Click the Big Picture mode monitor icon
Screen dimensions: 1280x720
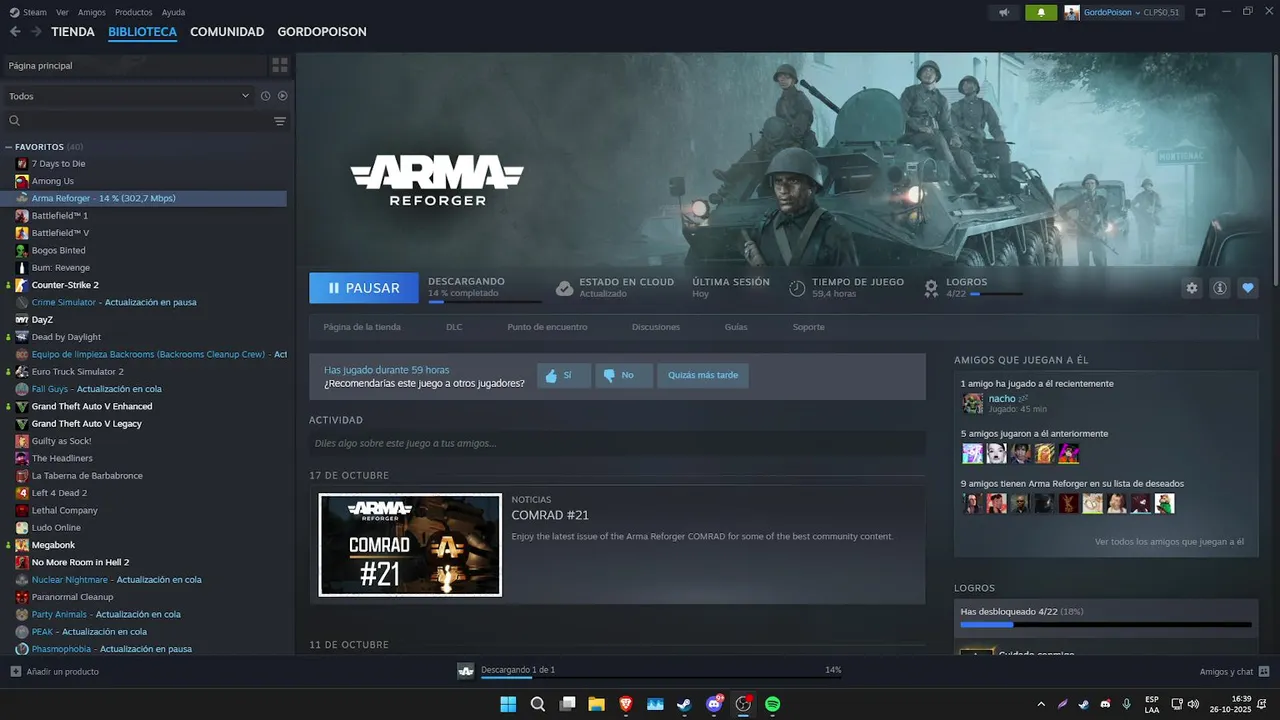click(x=1200, y=12)
